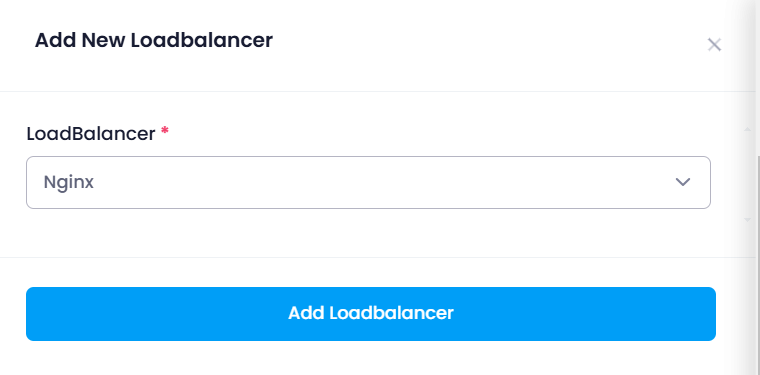This screenshot has width=760, height=375.
Task: Click the small scroll-up arrow in dialog body
Action: pyautogui.click(x=747, y=129)
